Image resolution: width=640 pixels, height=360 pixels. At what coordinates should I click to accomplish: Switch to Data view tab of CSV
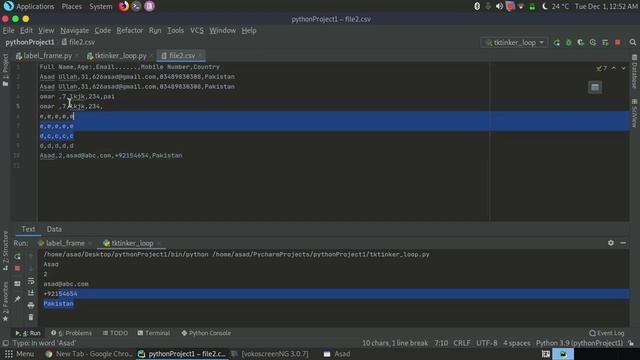(x=54, y=229)
